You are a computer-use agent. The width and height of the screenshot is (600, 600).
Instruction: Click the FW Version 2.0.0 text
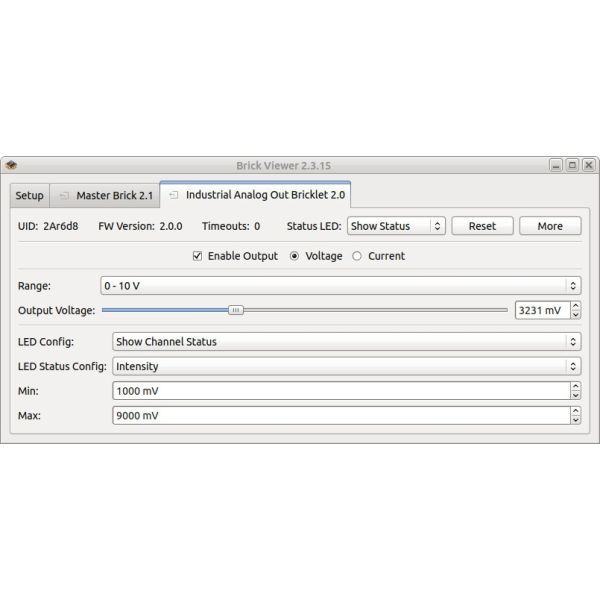140,226
